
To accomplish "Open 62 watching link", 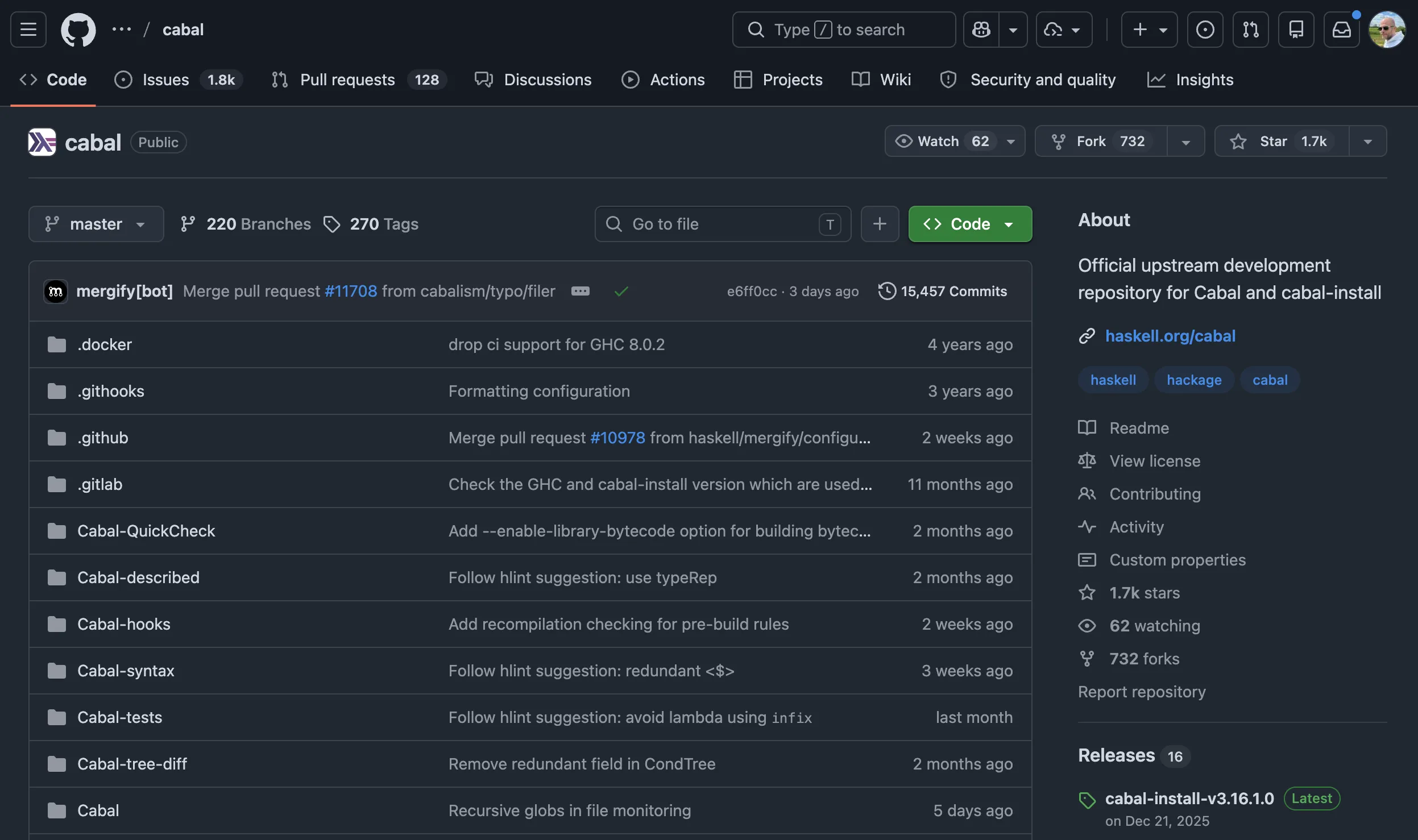I will (x=1139, y=626).
